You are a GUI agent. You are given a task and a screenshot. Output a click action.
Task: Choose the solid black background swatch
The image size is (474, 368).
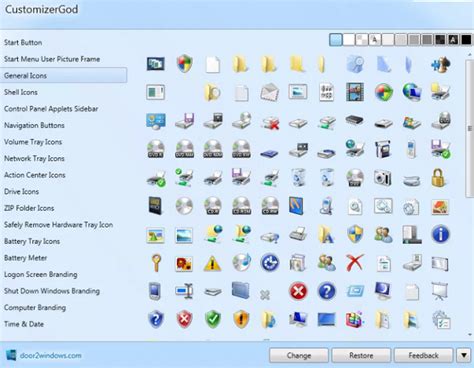point(466,40)
